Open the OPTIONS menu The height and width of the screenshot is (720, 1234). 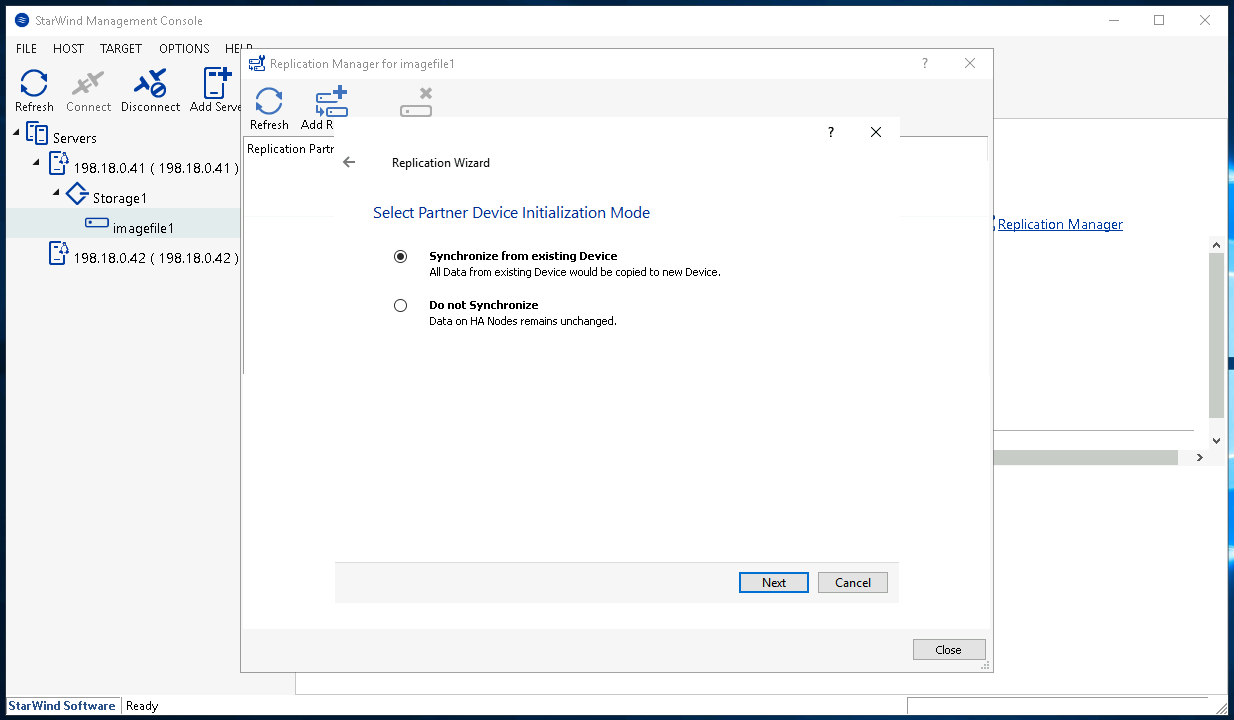click(x=184, y=48)
